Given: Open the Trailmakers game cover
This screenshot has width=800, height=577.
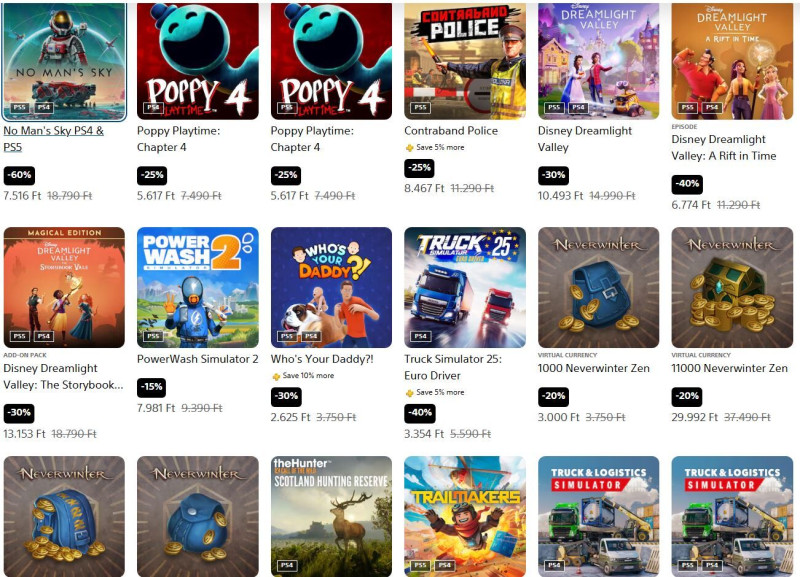Looking at the screenshot, I should [465, 516].
